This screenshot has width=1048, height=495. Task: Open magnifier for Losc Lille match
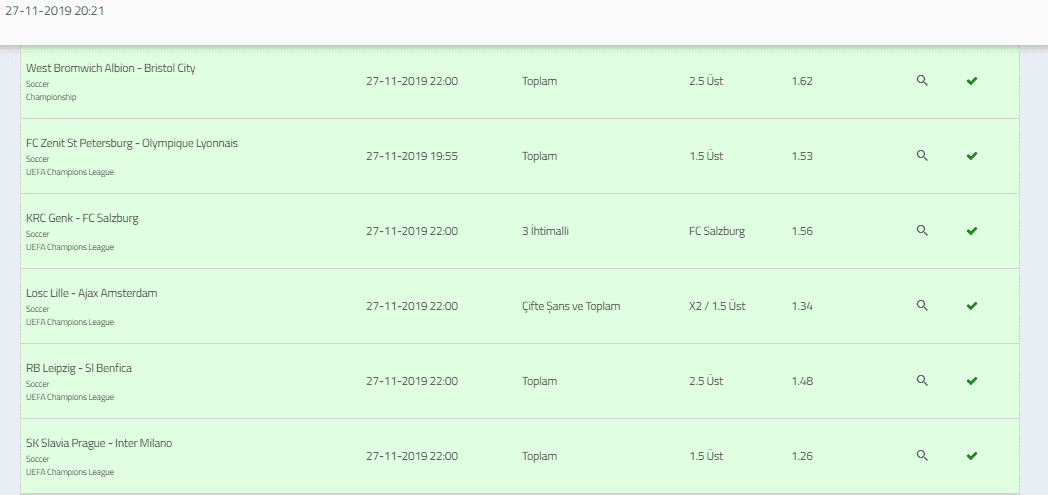pos(922,305)
